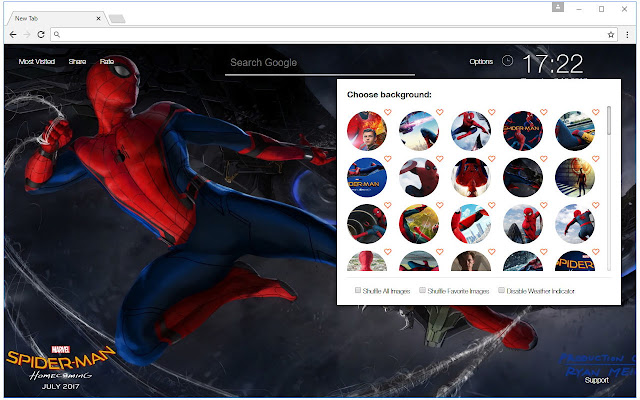
Task: Choose the mask close-up background thumbnail
Action: [419, 178]
